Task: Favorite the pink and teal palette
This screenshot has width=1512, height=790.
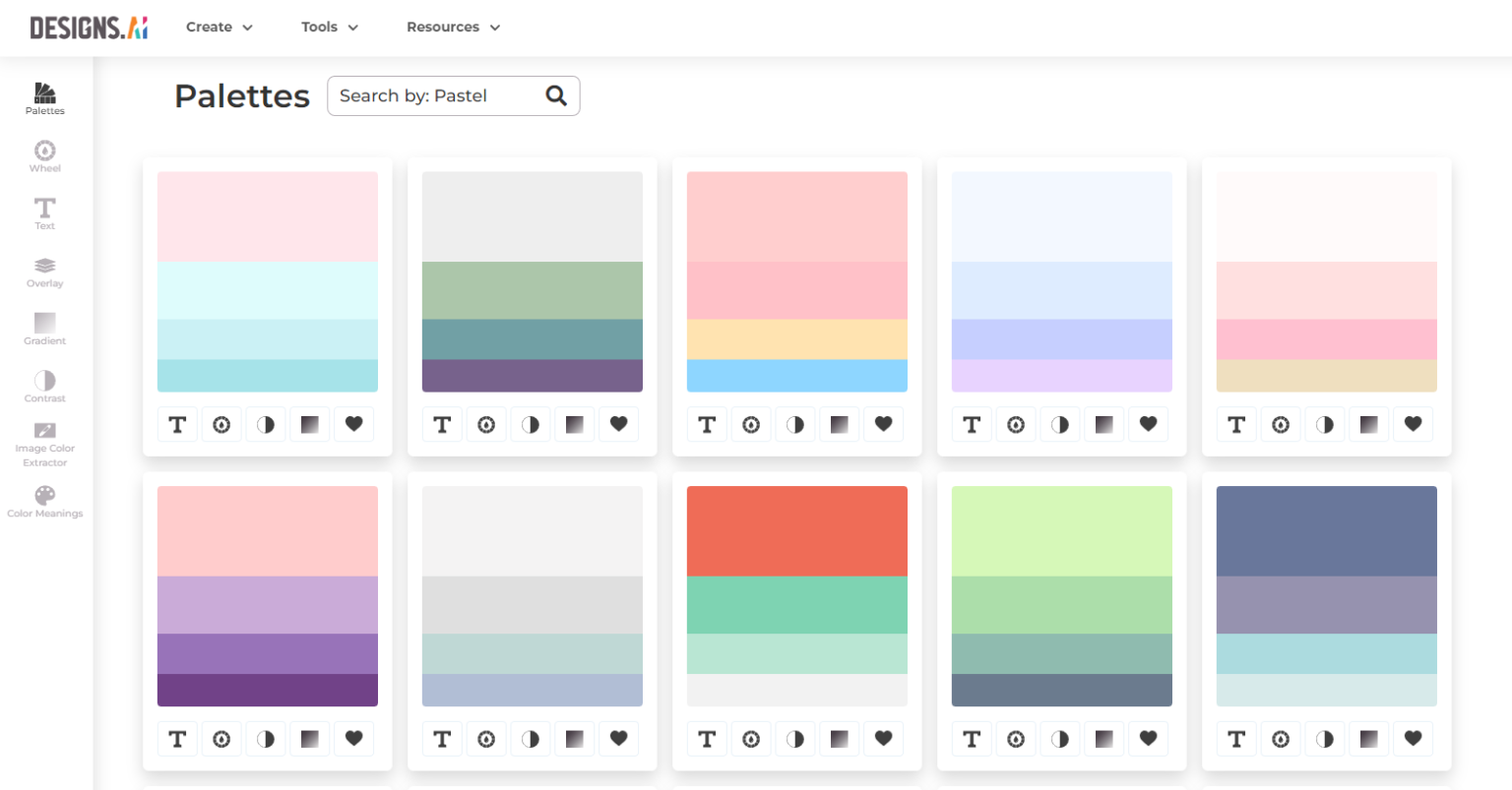Action: tap(353, 424)
